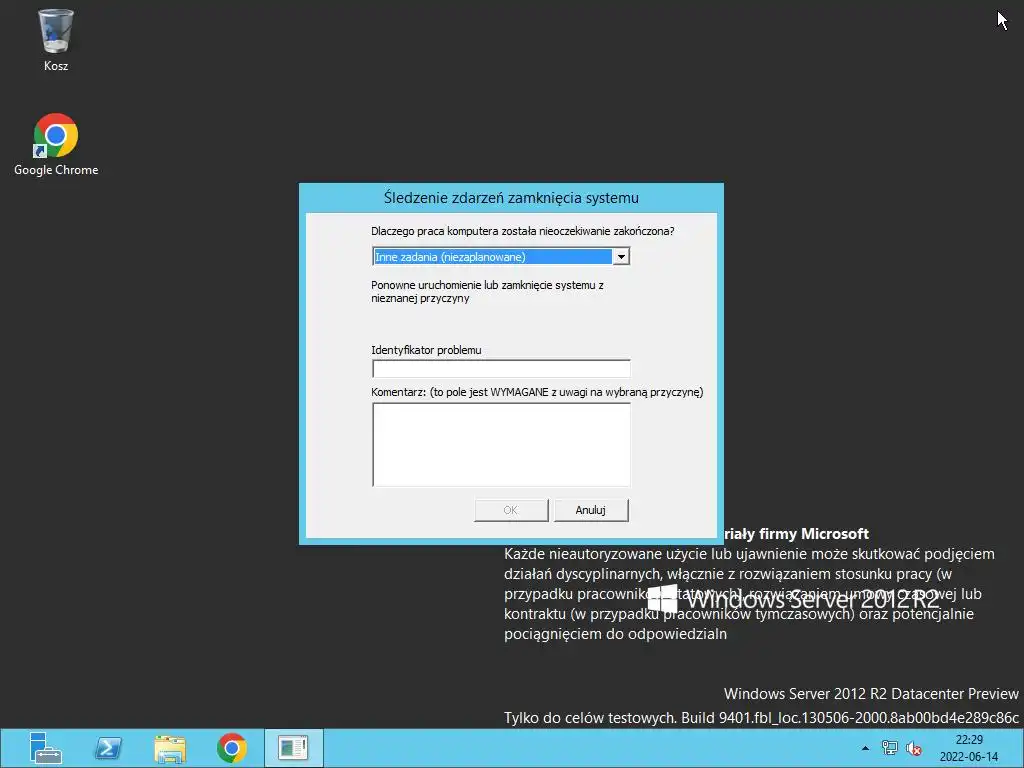Screen dimensions: 1024x768
Task: Click the greyed OK button
Action: 511,510
